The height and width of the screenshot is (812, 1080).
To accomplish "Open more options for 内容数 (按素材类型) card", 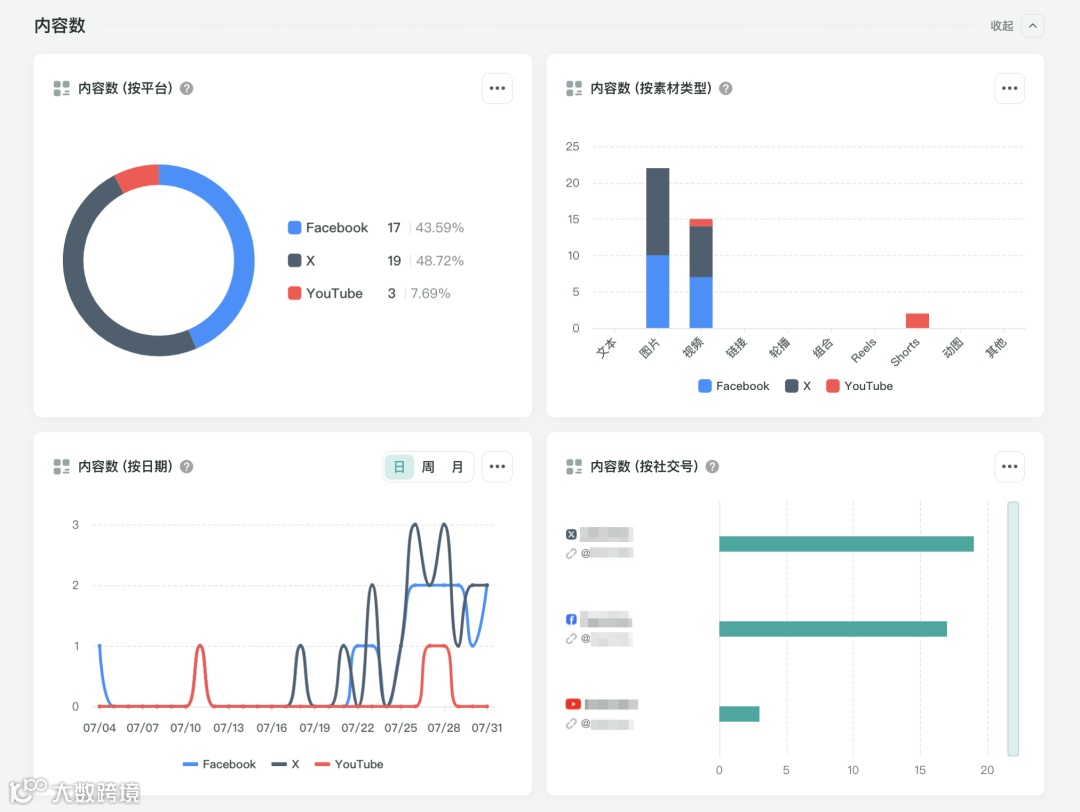I will [x=1009, y=88].
